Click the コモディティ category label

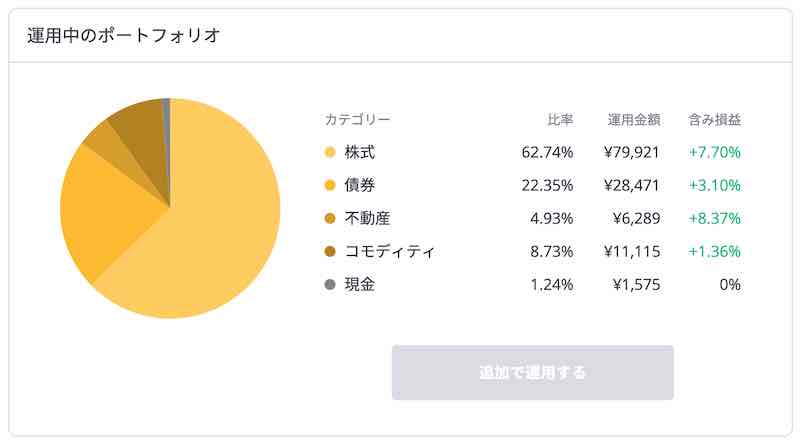[390, 251]
